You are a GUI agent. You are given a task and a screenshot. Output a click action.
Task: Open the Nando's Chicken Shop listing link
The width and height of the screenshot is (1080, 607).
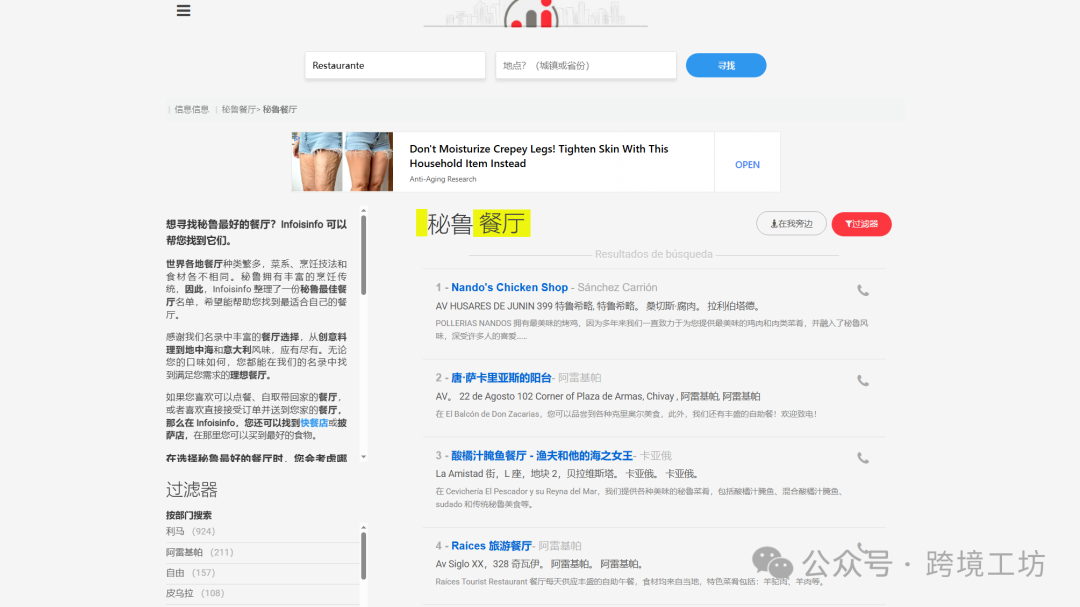(x=509, y=287)
